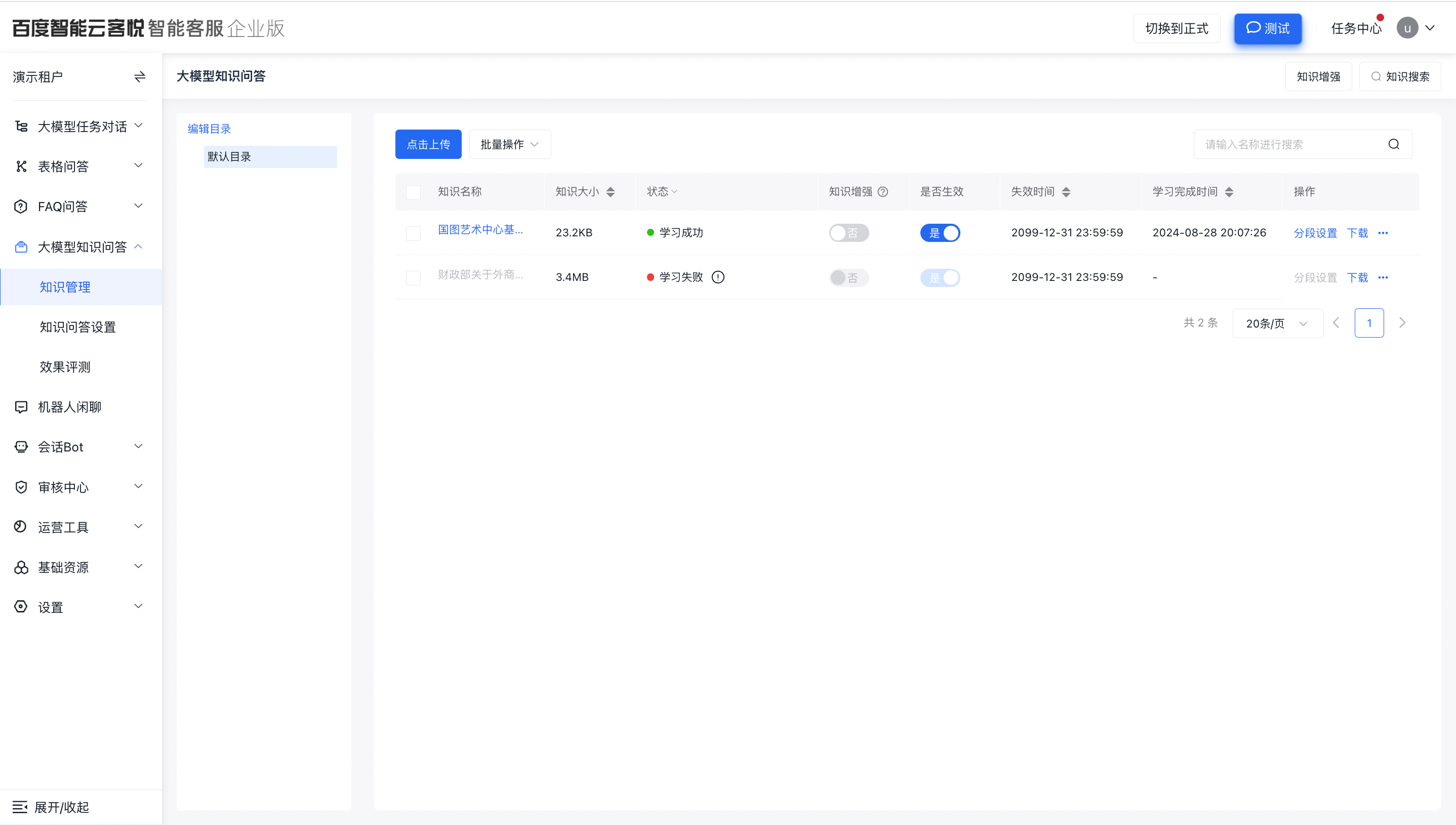The width and height of the screenshot is (1456, 825).
Task: Click 切换到正式 button
Action: [1177, 28]
